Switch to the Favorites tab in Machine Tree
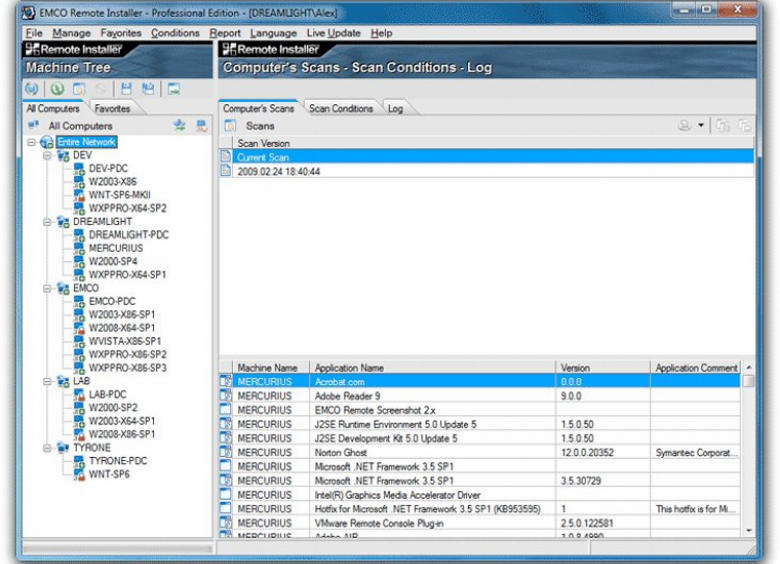780x564 pixels. [112, 108]
